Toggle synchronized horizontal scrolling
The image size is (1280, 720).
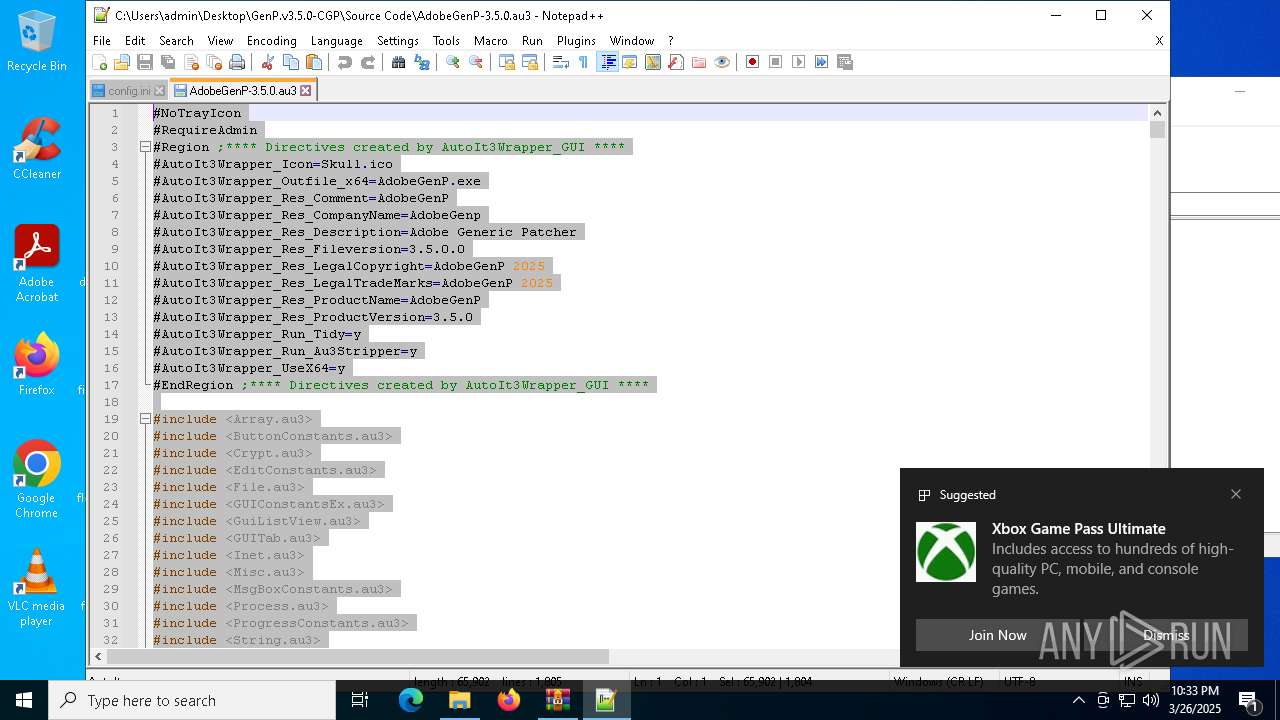[530, 62]
